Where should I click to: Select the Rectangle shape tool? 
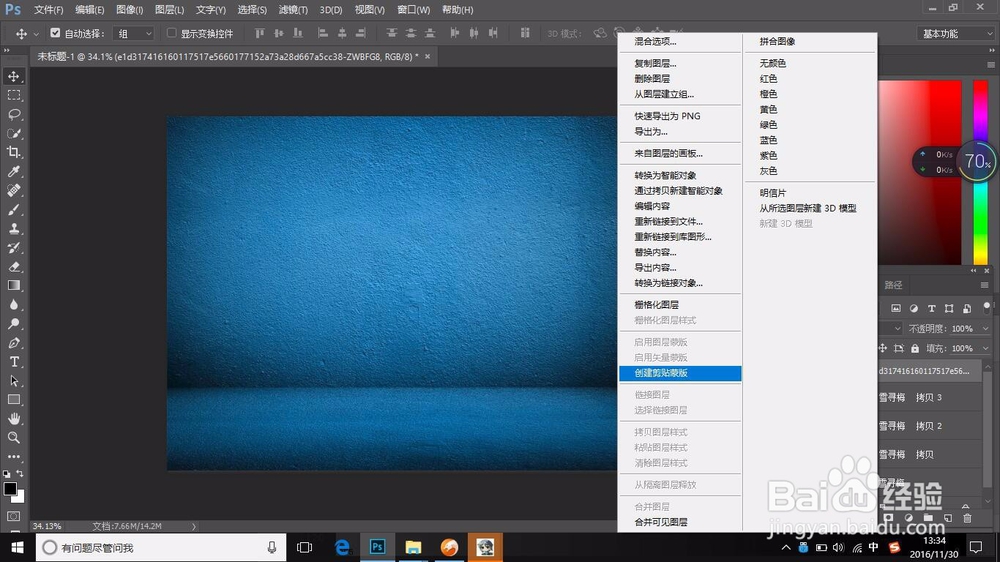(13, 400)
